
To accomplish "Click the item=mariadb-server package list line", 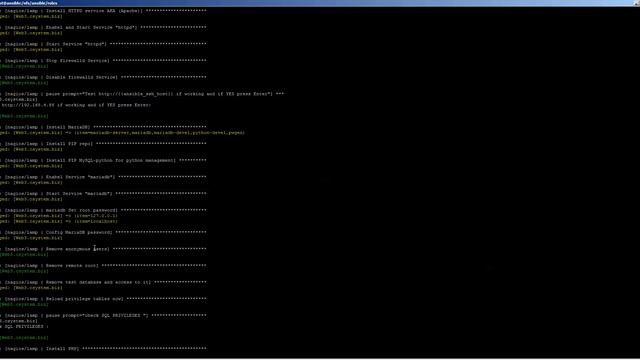I will [122, 133].
